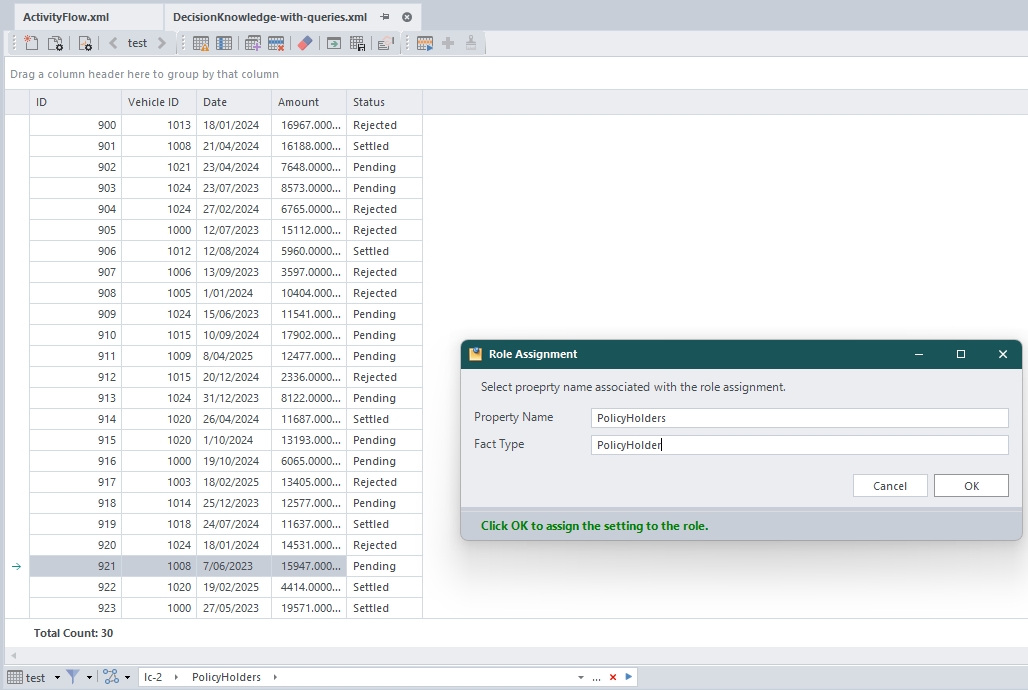Click the add table row plus icon
The width and height of the screenshot is (1028, 690).
tap(252, 43)
